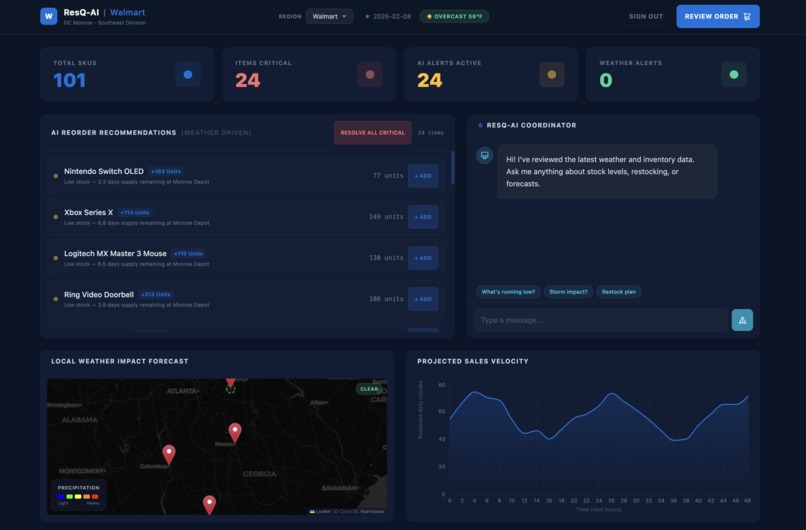Viewport: 806px width, 530px height.
Task: Click the RESQ-AI COORDINATOR panel title
Action: (531, 125)
